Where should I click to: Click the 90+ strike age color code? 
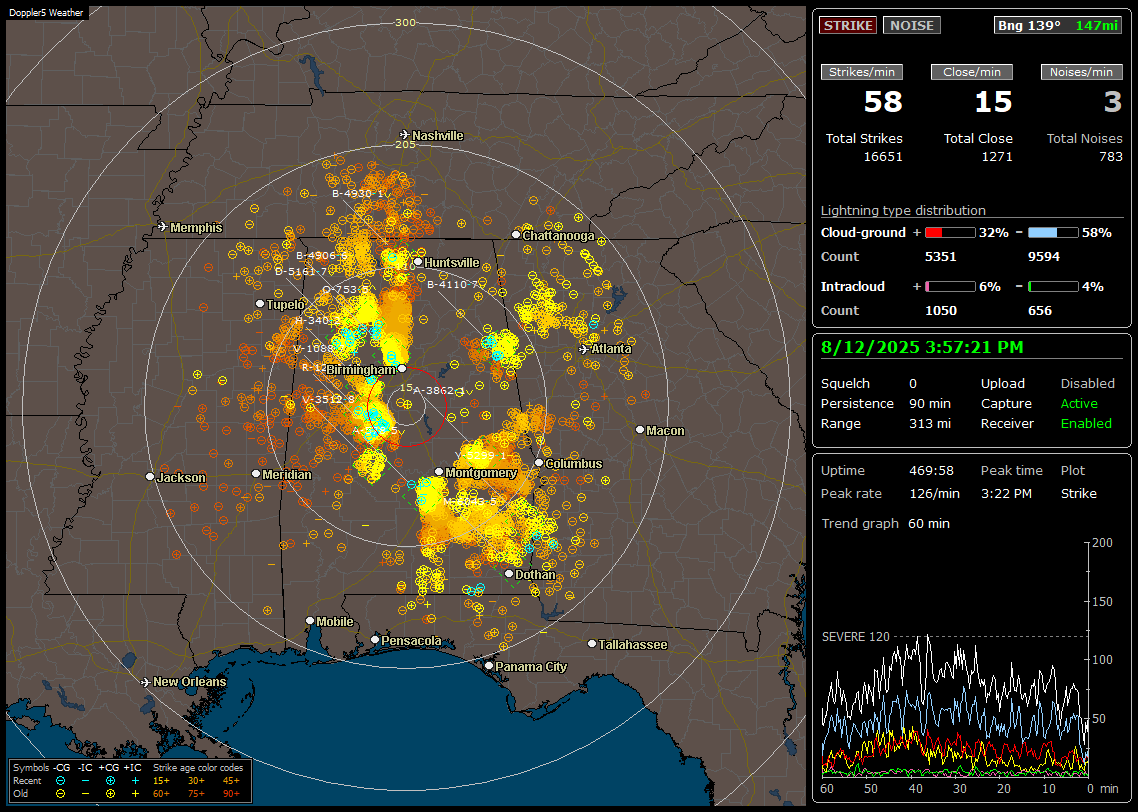231,794
